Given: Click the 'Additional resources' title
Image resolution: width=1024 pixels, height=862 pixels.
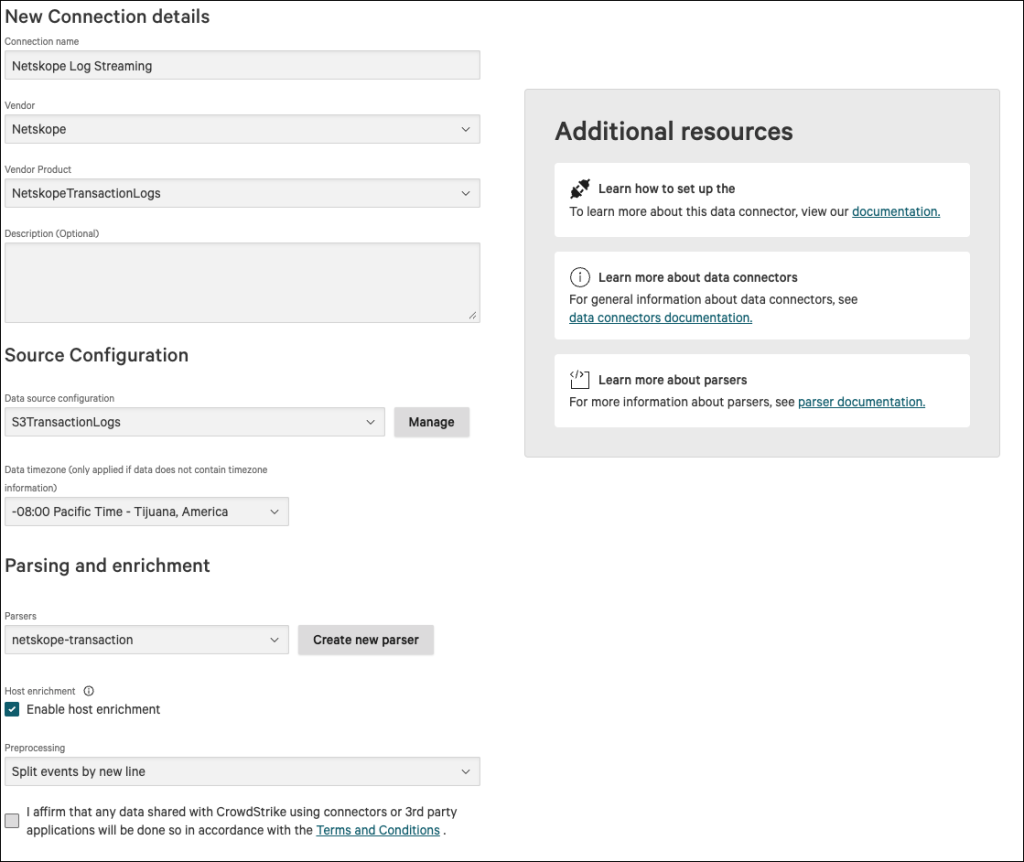Looking at the screenshot, I should pyautogui.click(x=674, y=131).
